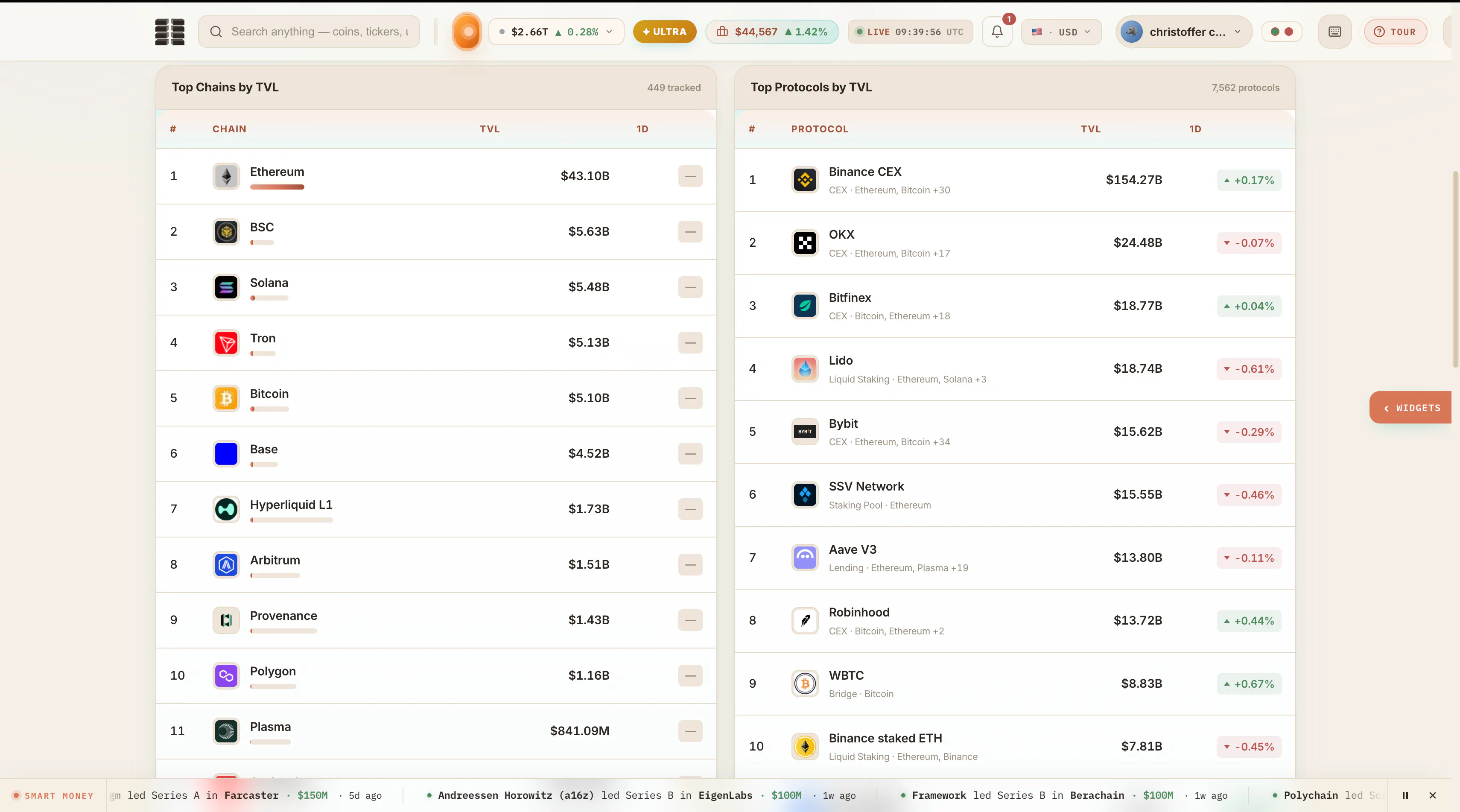Click the Solana chain logo
Image resolution: width=1460 pixels, height=812 pixels.
tap(226, 287)
